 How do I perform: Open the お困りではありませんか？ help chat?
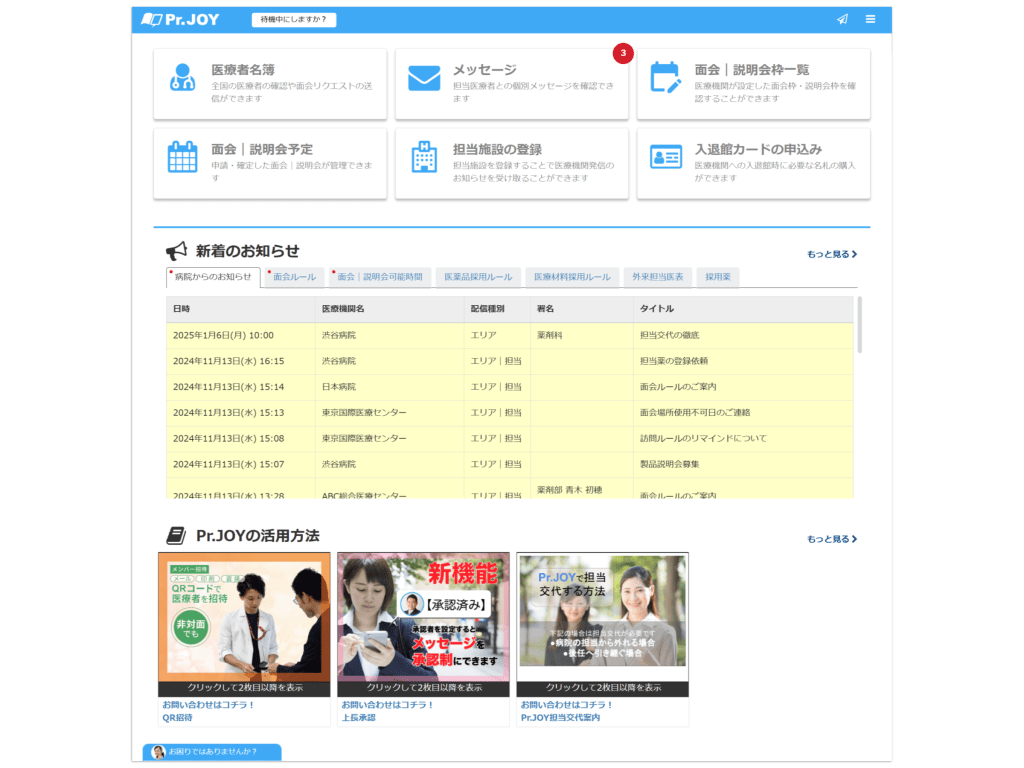click(211, 752)
